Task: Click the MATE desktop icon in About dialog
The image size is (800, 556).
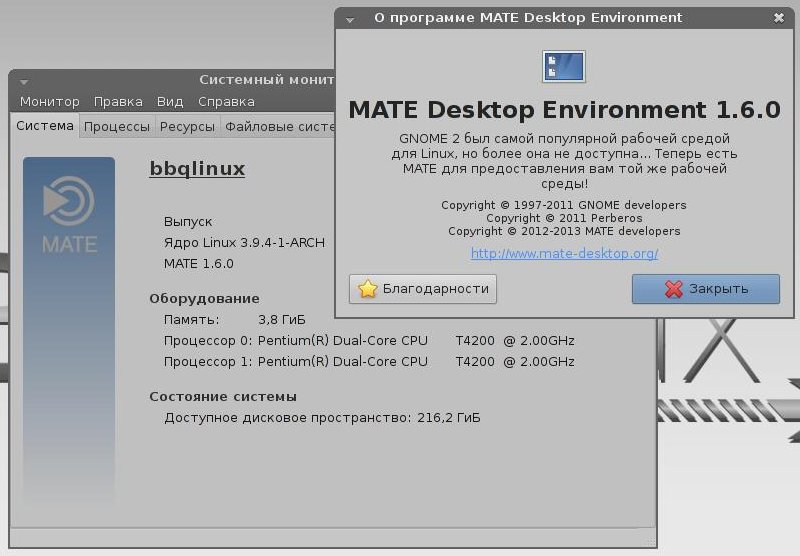Action: (x=564, y=66)
